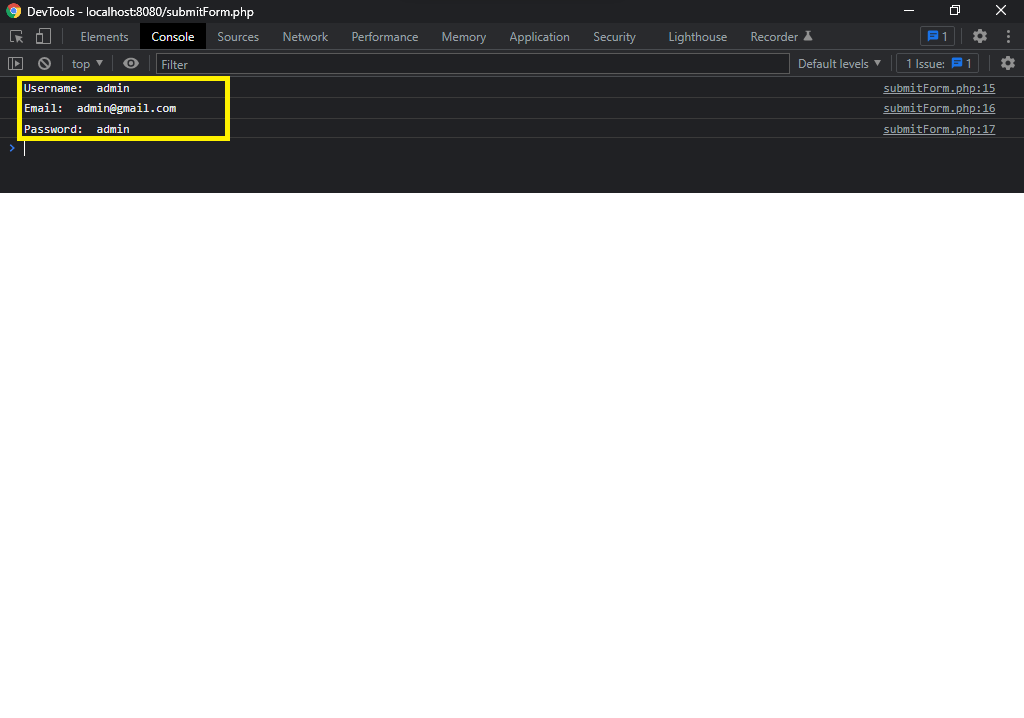Select the Inspect element tool
This screenshot has height=718, width=1024.
coord(15,36)
